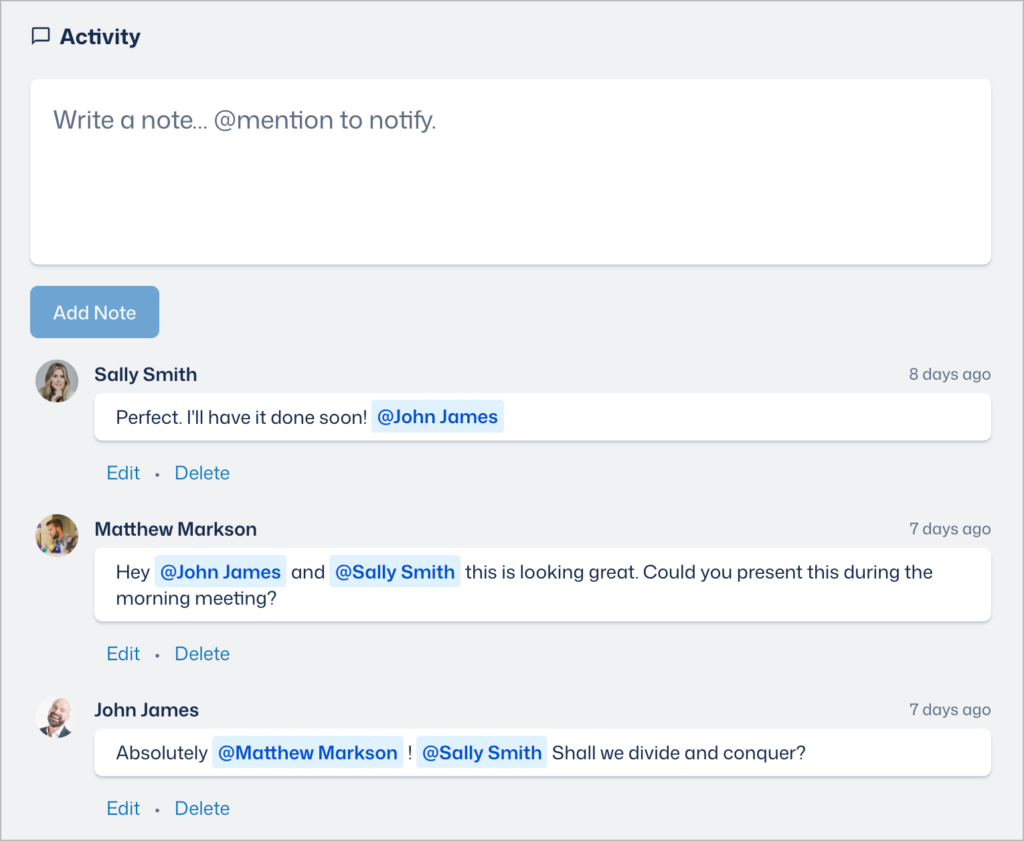Screen dimensions: 1024x841
Task: Click the @John James mention in Sally's note
Action: pyautogui.click(x=437, y=416)
